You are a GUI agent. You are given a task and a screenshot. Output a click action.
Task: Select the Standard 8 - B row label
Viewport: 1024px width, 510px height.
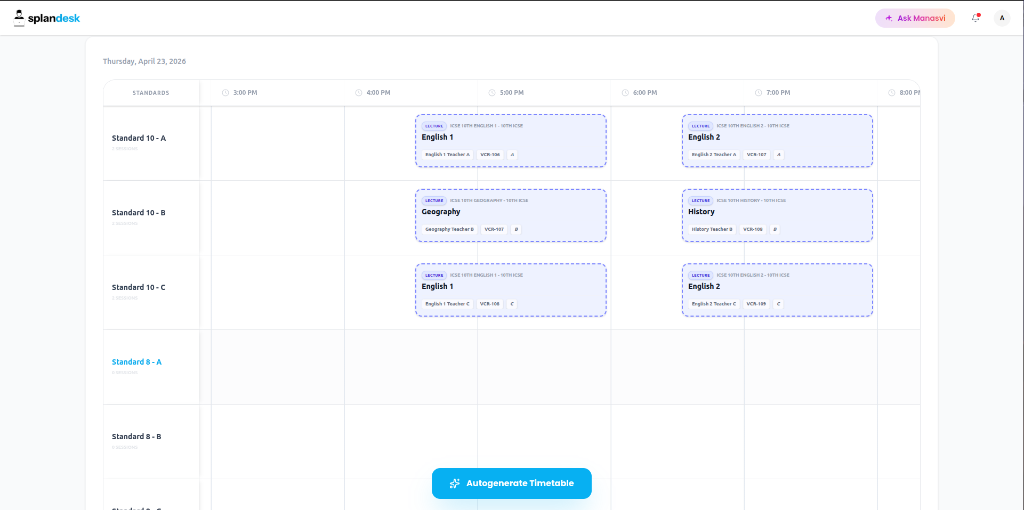pyautogui.click(x=136, y=436)
